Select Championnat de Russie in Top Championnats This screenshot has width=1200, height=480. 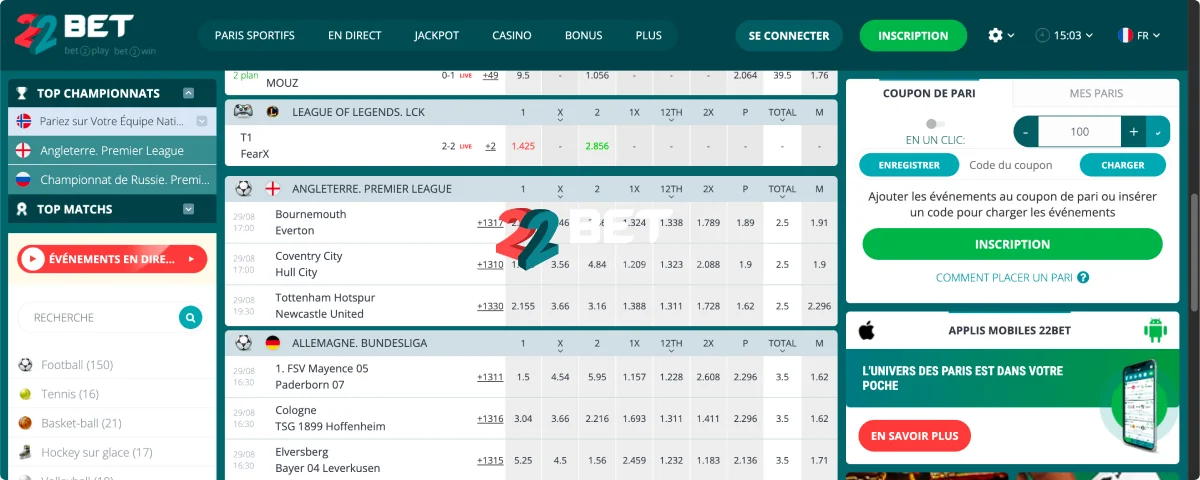pyautogui.click(x=112, y=180)
